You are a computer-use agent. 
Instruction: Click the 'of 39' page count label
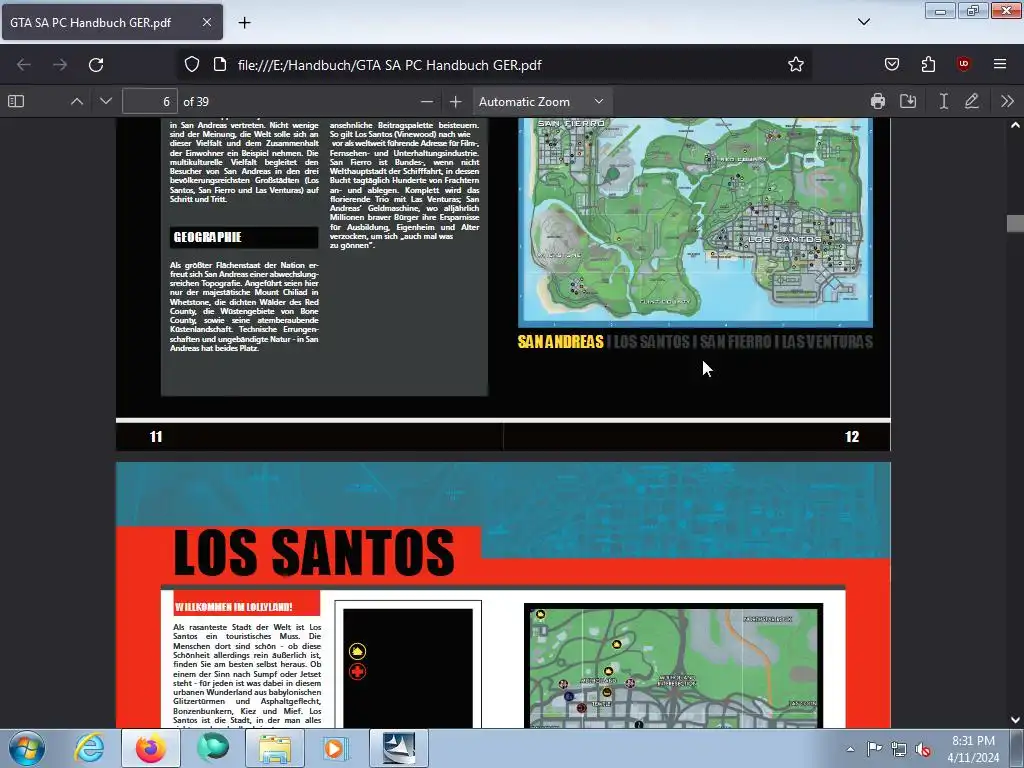pyautogui.click(x=196, y=102)
